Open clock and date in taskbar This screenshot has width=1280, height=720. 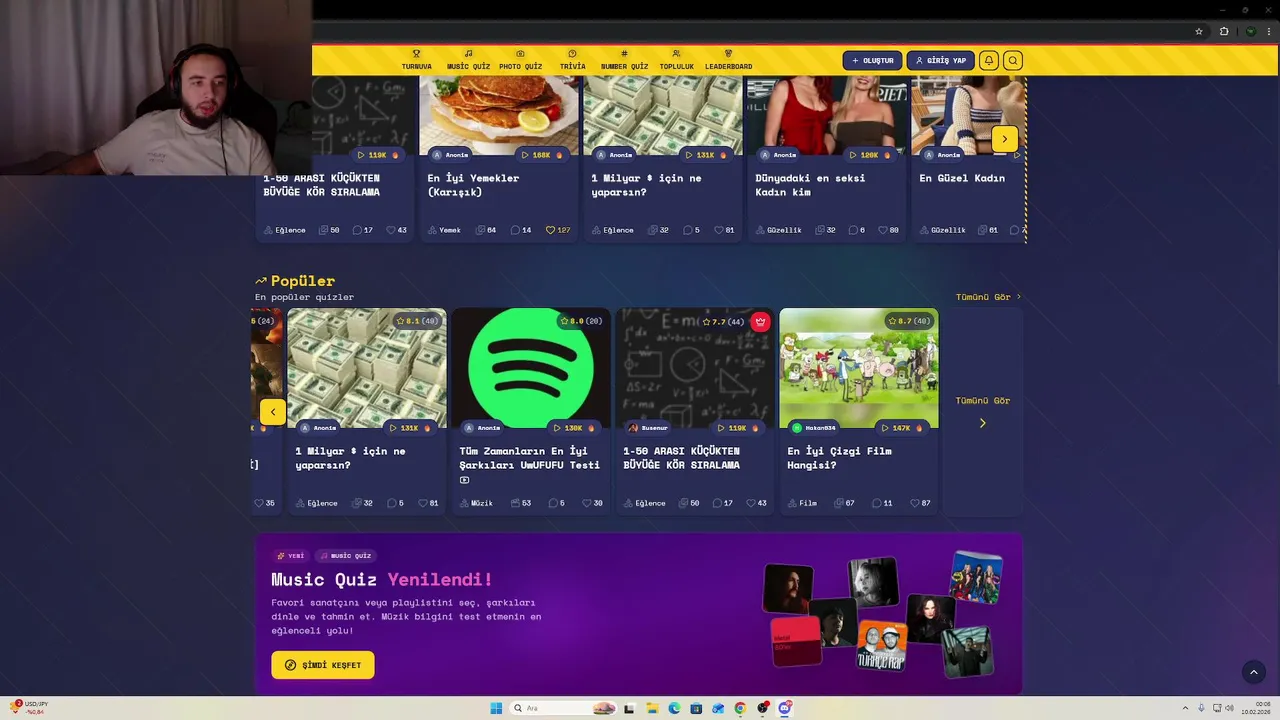pyautogui.click(x=1256, y=708)
